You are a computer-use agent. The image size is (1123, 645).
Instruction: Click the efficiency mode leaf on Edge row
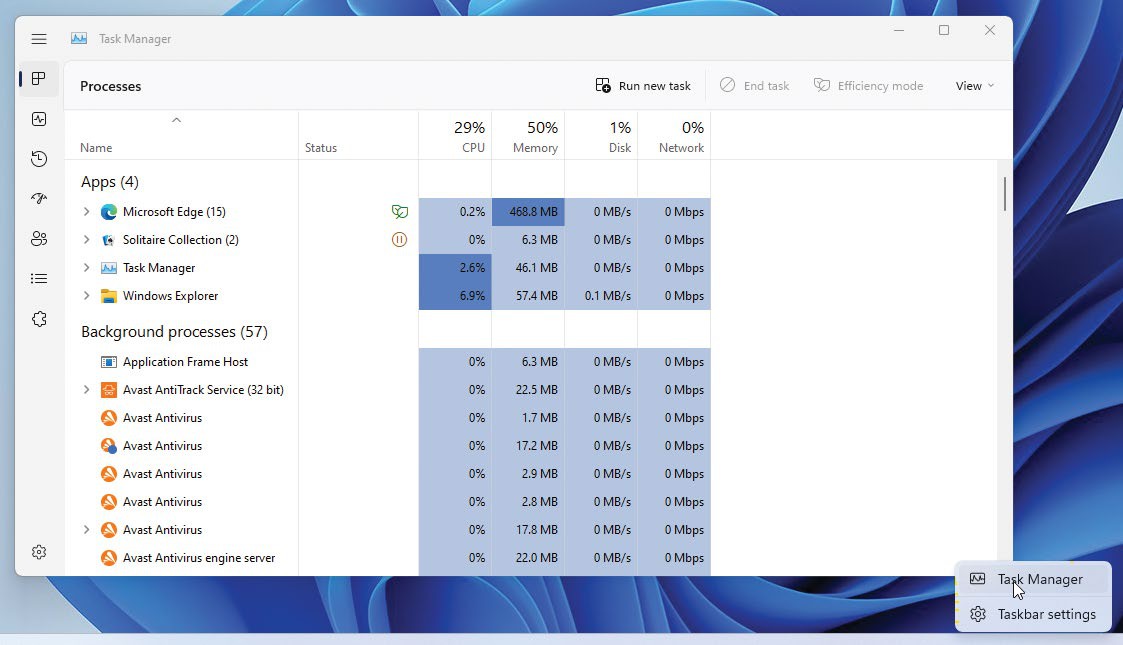coord(400,212)
